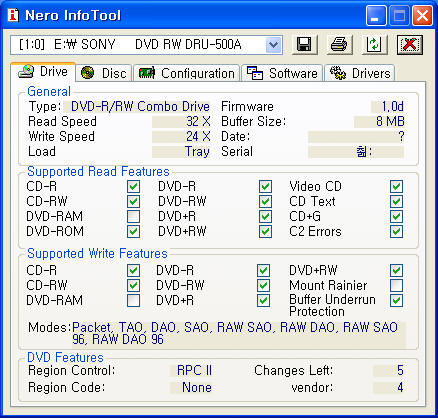The image size is (438, 418).
Task: Toggle DVD-RW write feature checkbox
Action: pos(263,285)
